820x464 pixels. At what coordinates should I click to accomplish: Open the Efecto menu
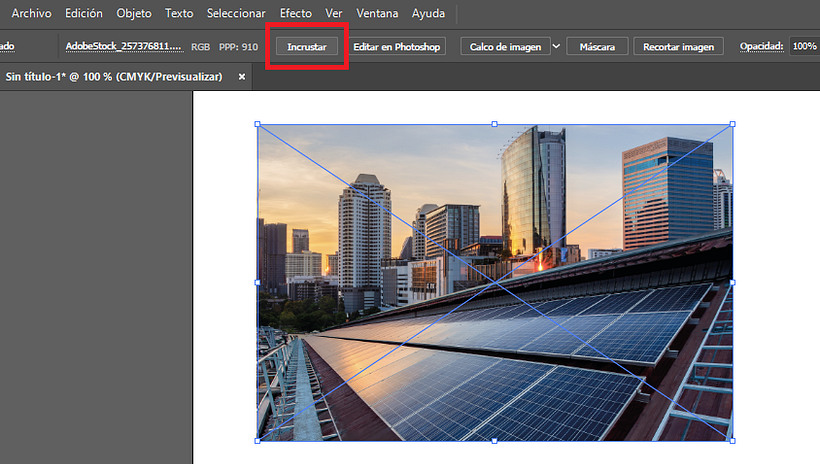[295, 14]
